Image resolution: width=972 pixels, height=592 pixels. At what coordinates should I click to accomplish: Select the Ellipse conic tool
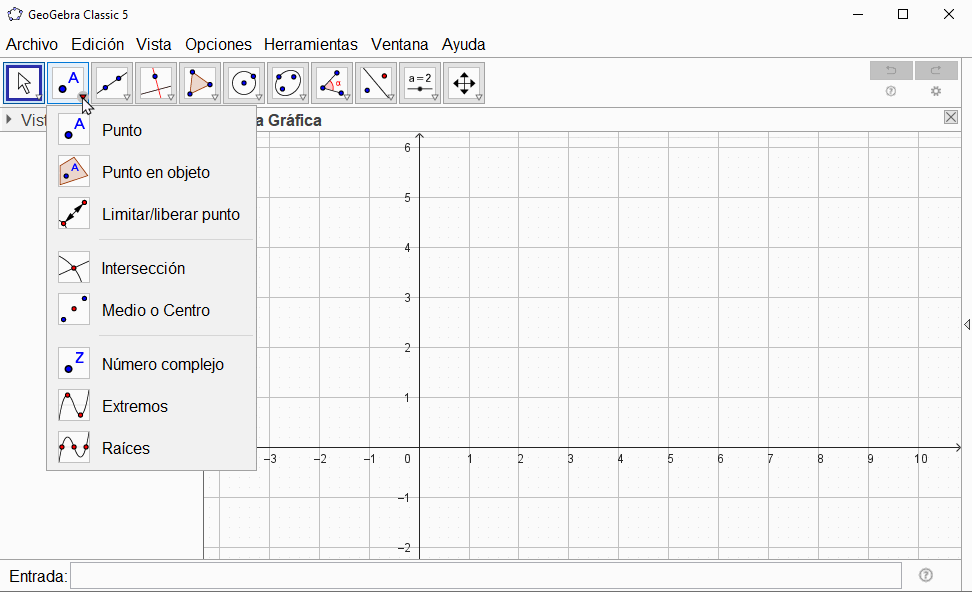coord(288,83)
